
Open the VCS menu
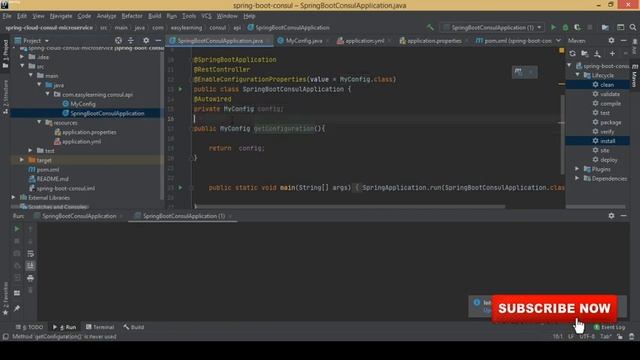(x=206, y=16)
